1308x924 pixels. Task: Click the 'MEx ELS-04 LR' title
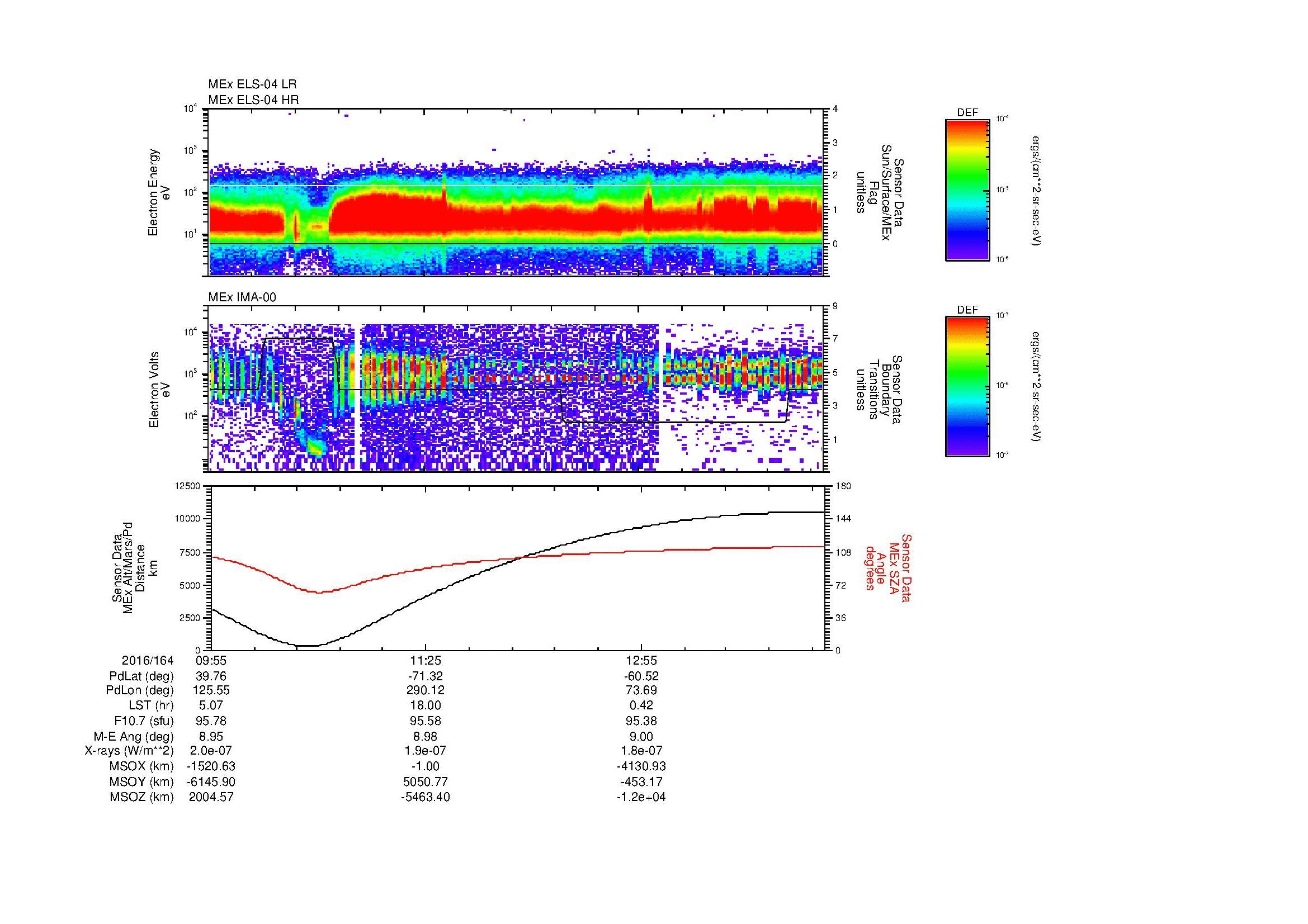point(252,84)
